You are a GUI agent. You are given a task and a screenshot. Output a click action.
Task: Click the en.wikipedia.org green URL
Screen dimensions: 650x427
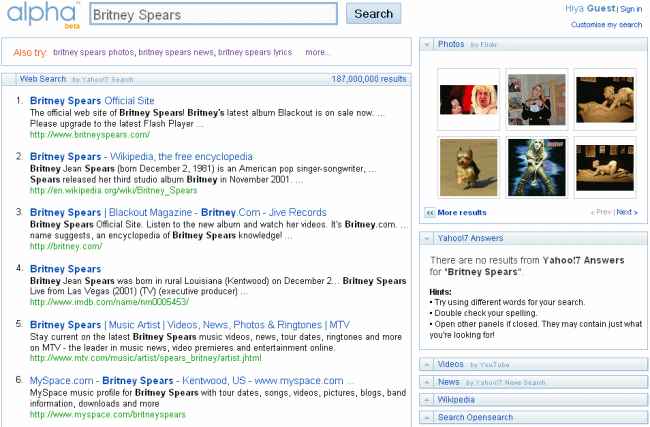[114, 191]
